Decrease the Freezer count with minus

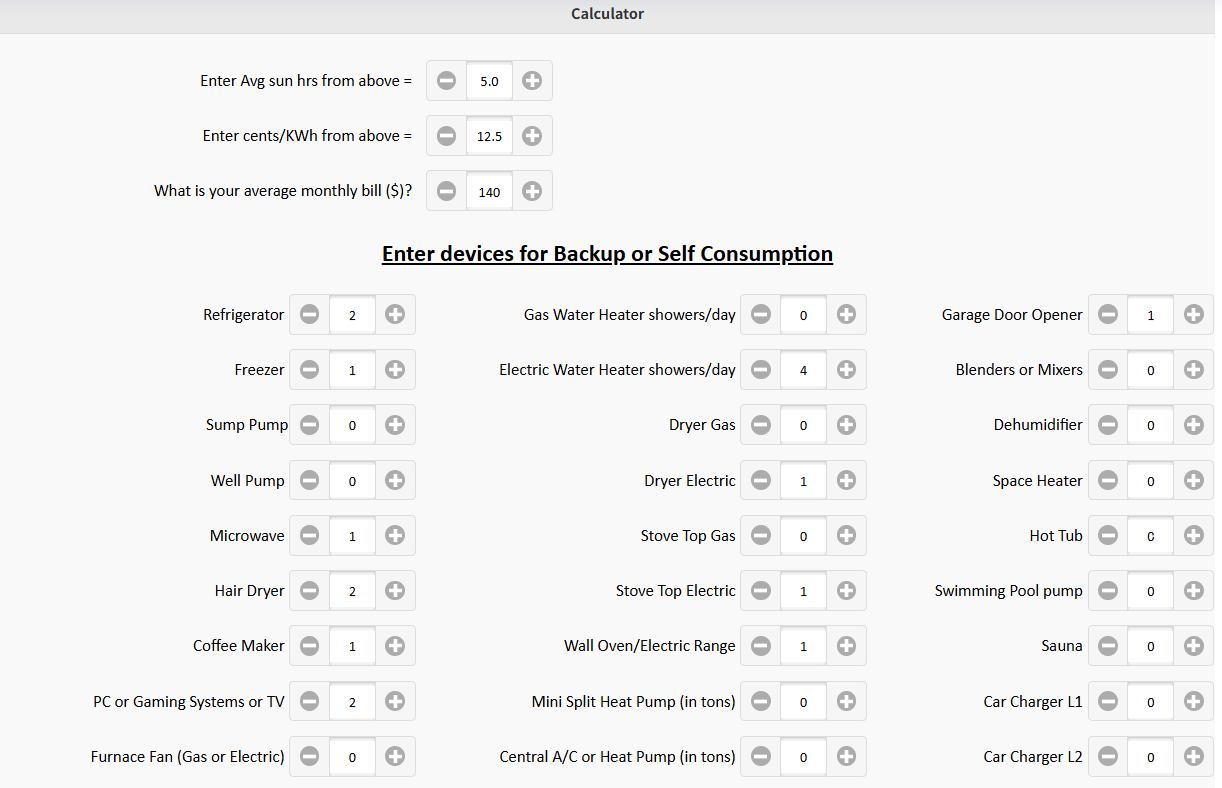[310, 370]
